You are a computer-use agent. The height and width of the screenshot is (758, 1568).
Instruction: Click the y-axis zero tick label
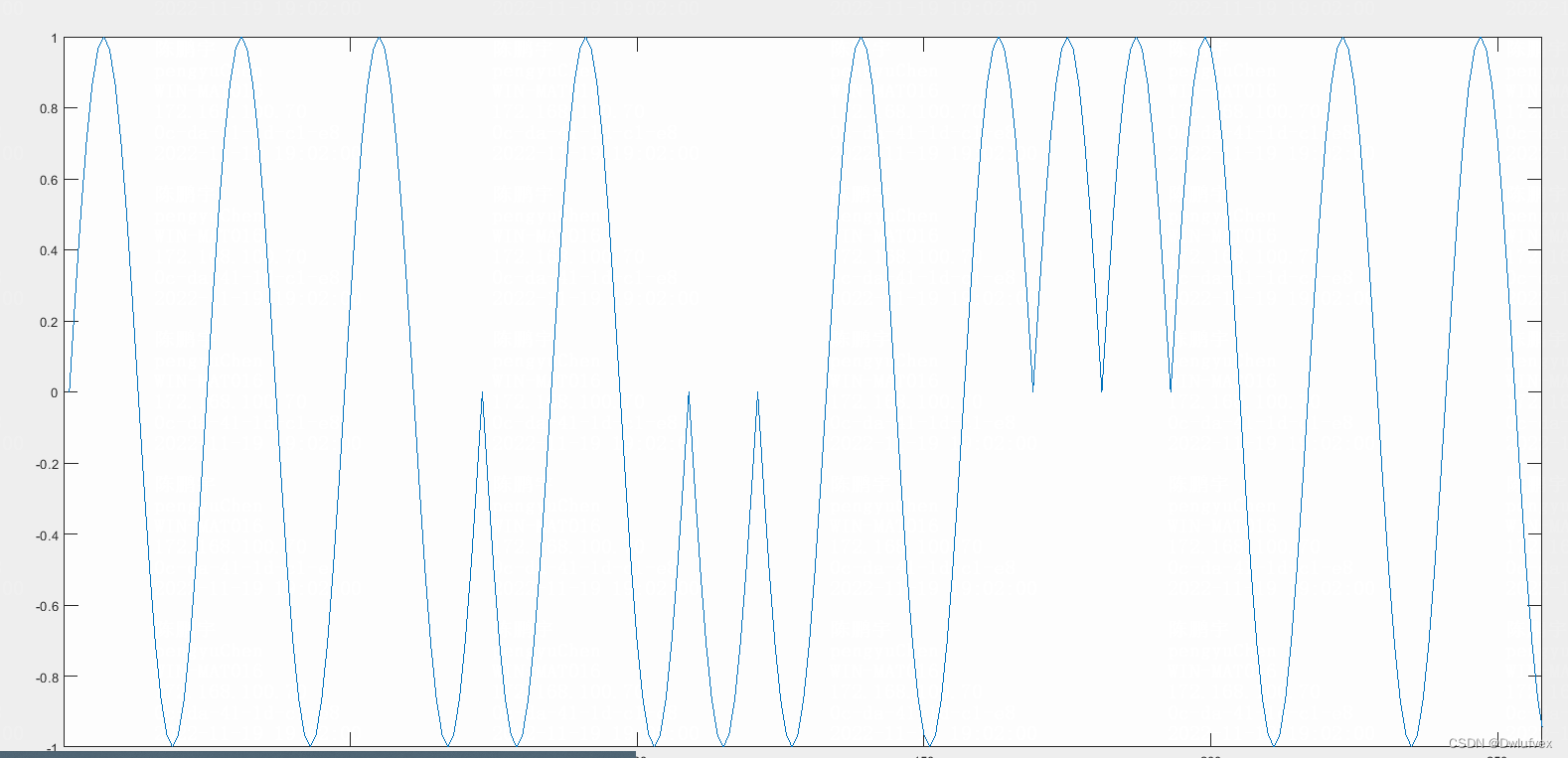55,392
